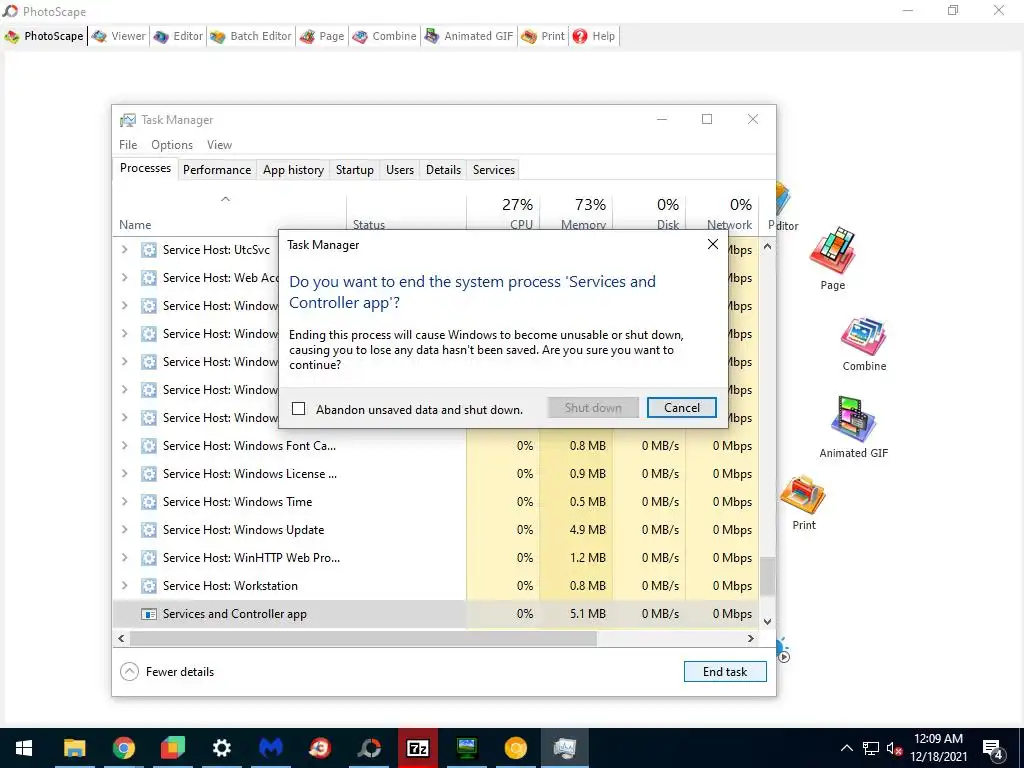Open PhotoScape Animated GIF toolbar tab

click(x=469, y=36)
